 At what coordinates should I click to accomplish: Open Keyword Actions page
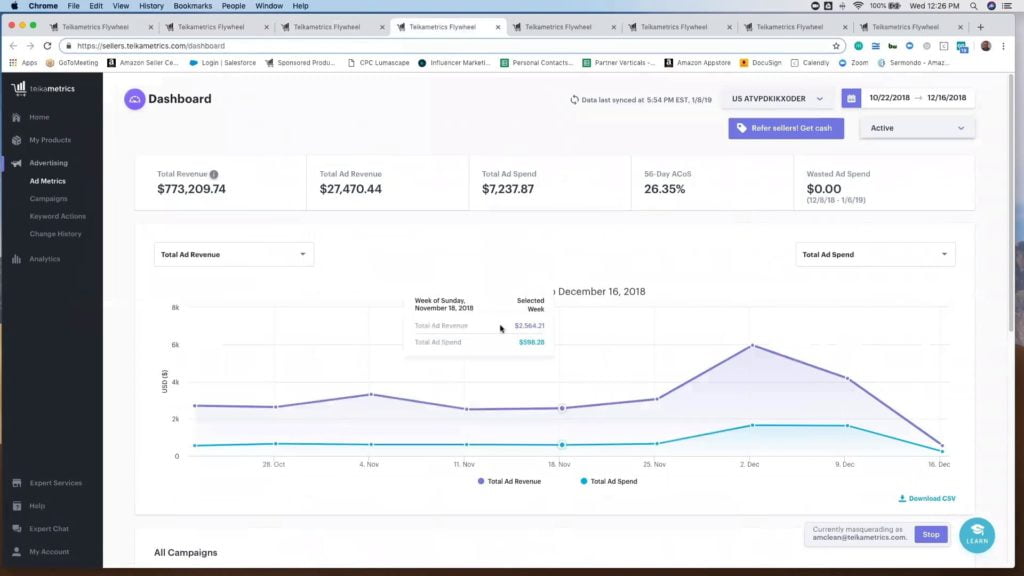[57, 217]
